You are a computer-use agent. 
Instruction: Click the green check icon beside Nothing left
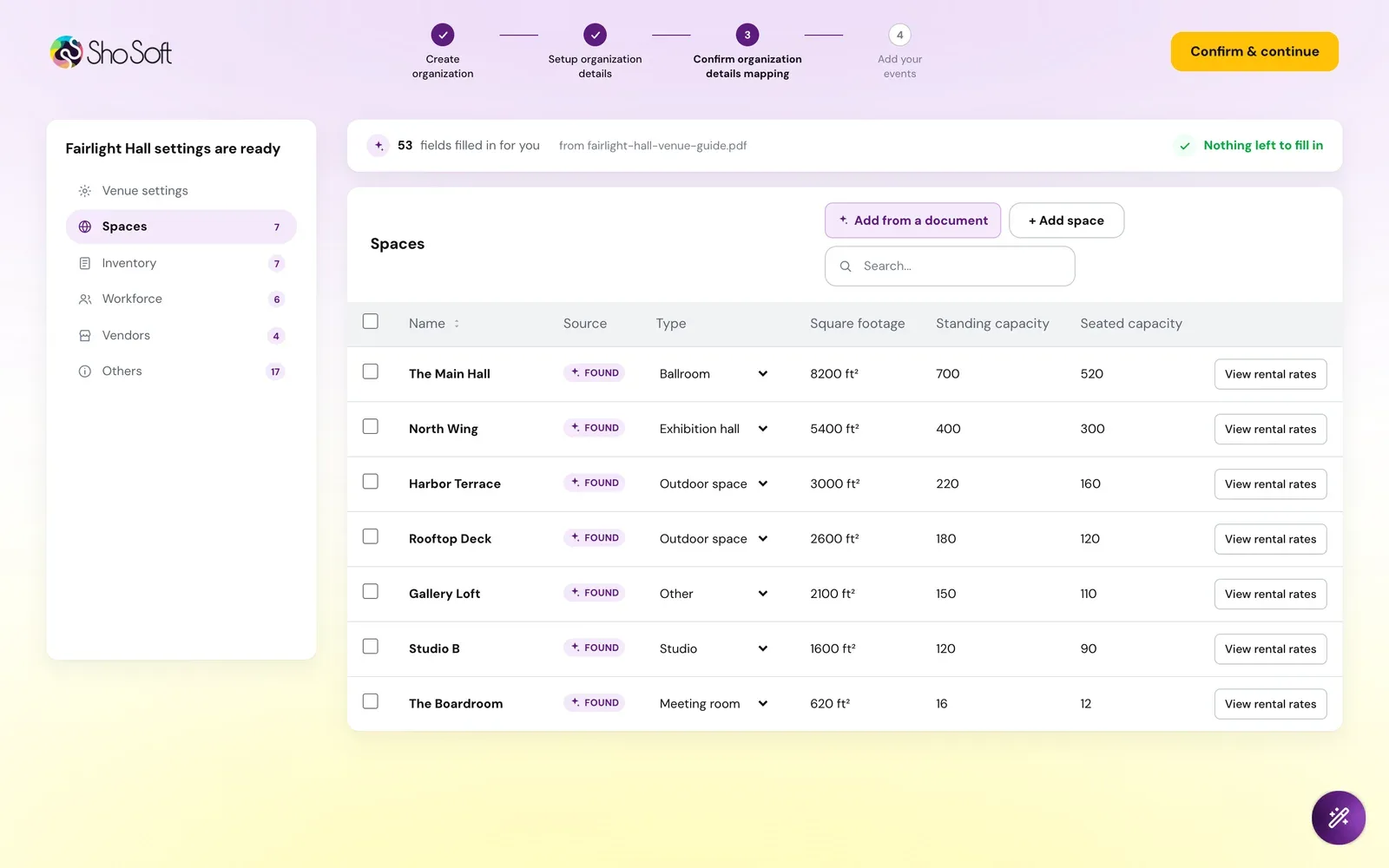1184,146
